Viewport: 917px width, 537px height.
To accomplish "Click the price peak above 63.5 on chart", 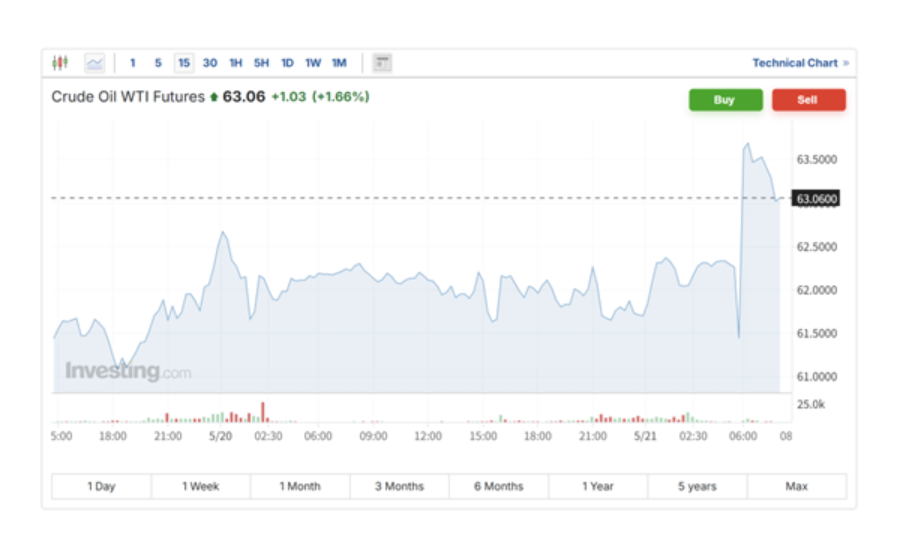I will pyautogui.click(x=747, y=144).
